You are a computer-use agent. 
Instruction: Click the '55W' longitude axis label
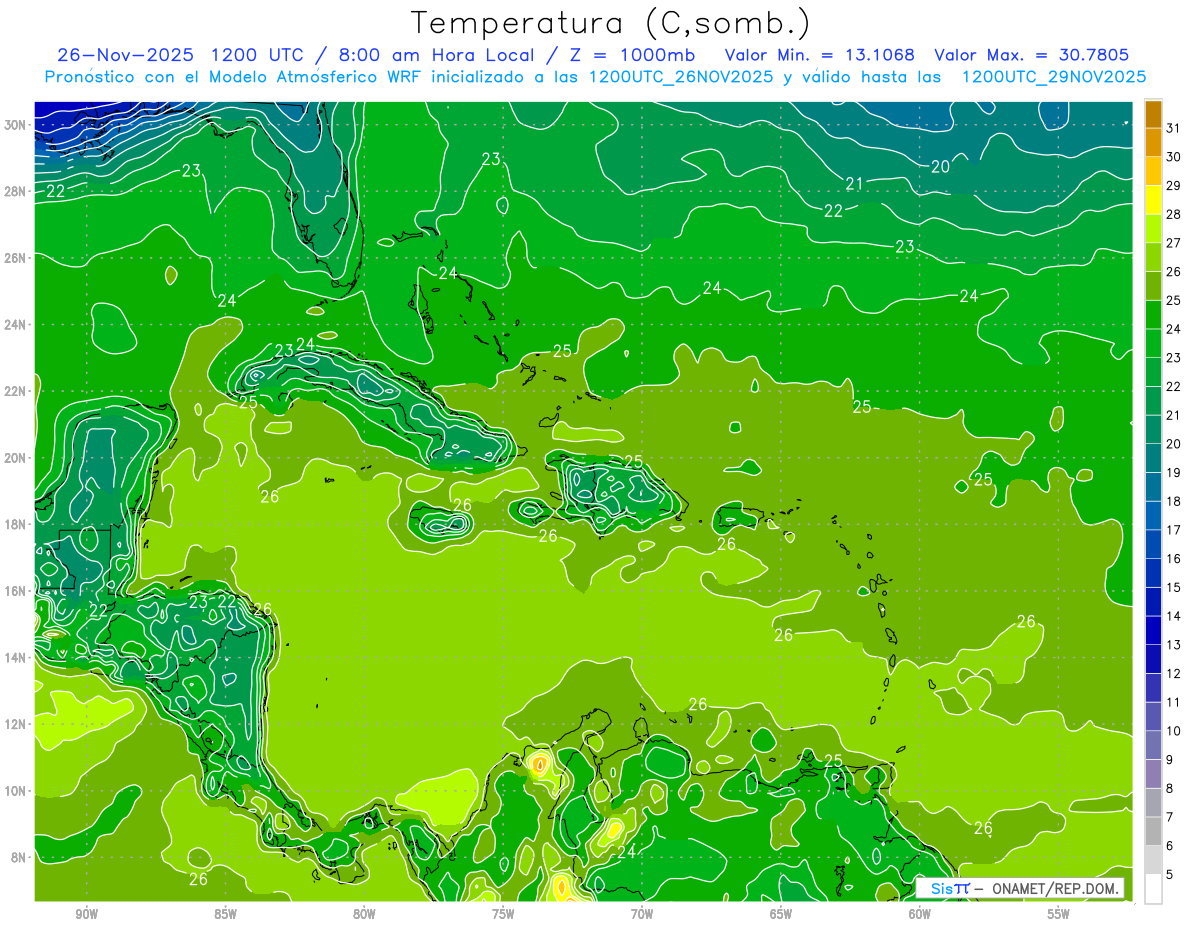point(1059,914)
